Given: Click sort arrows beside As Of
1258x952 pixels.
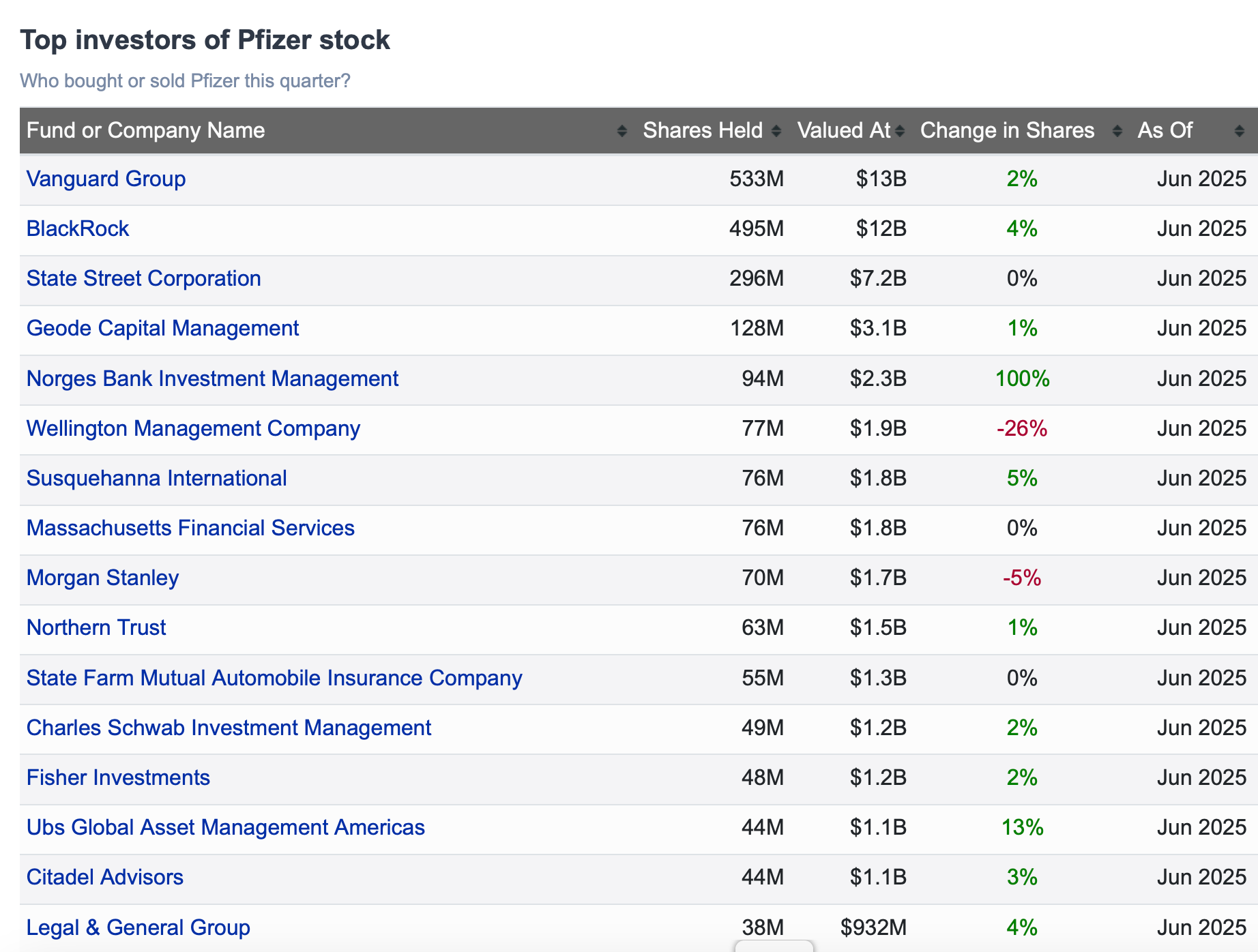Looking at the screenshot, I should (1239, 131).
